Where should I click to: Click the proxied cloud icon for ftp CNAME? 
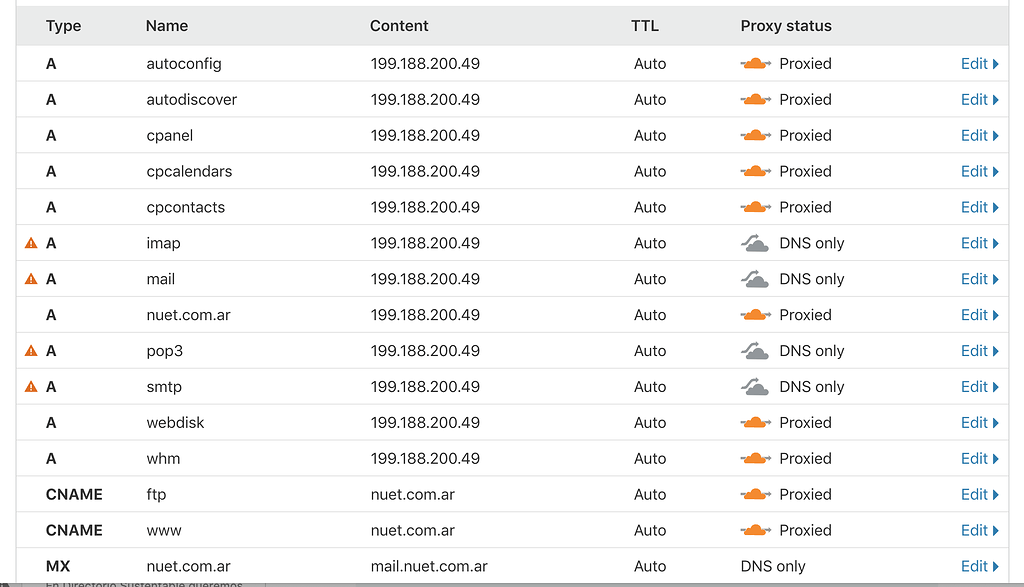pyautogui.click(x=755, y=494)
